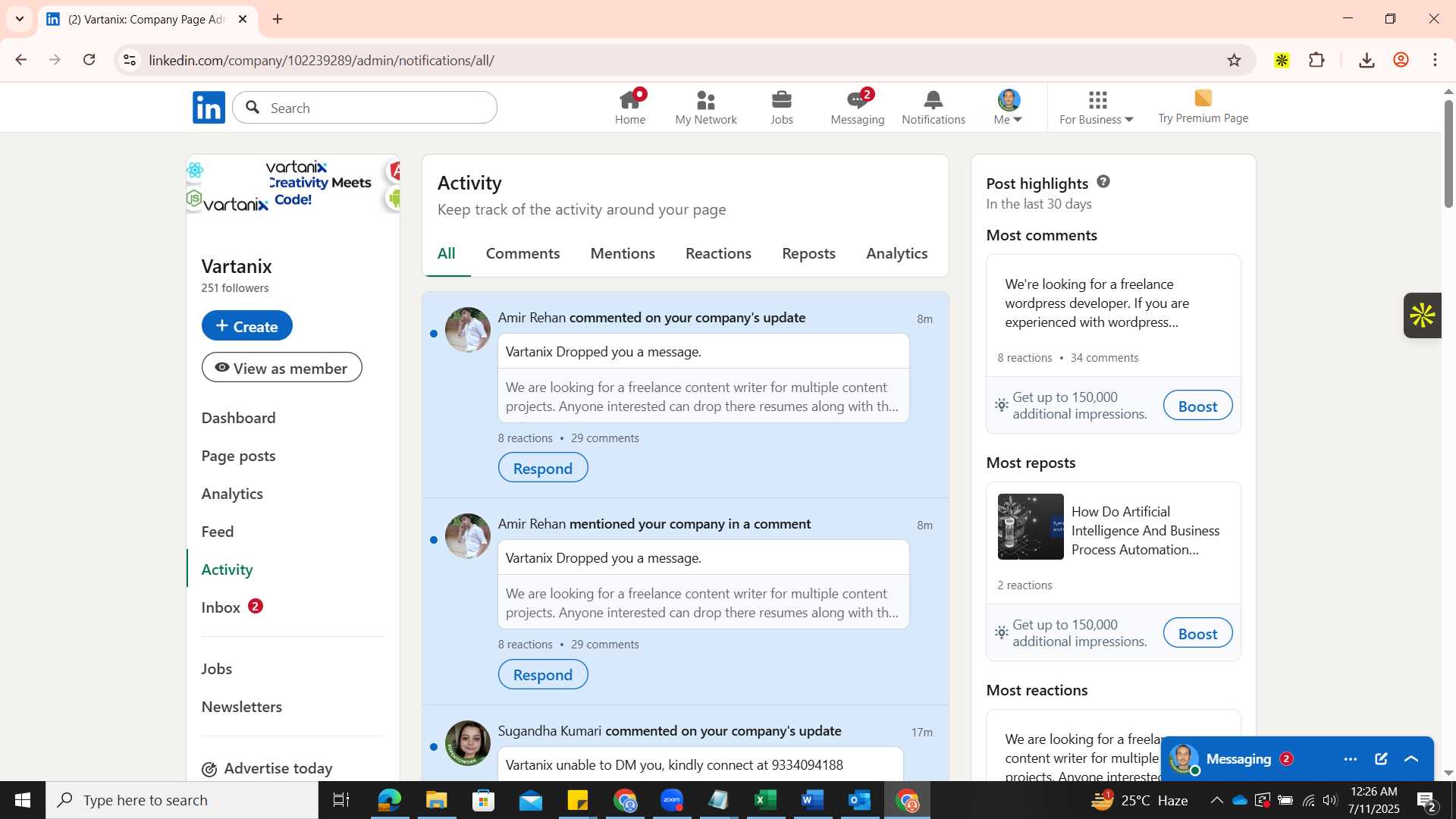Boost the most reposted post

click(x=1197, y=633)
